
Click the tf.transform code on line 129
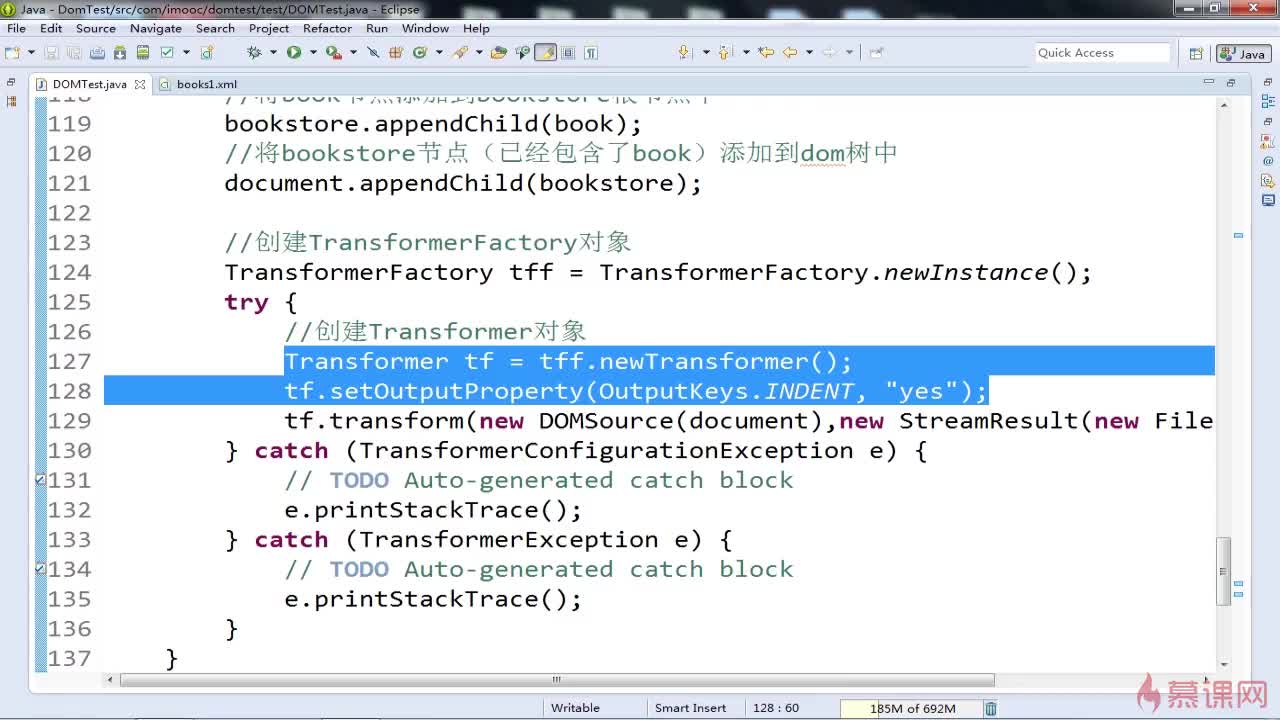[x=748, y=421]
